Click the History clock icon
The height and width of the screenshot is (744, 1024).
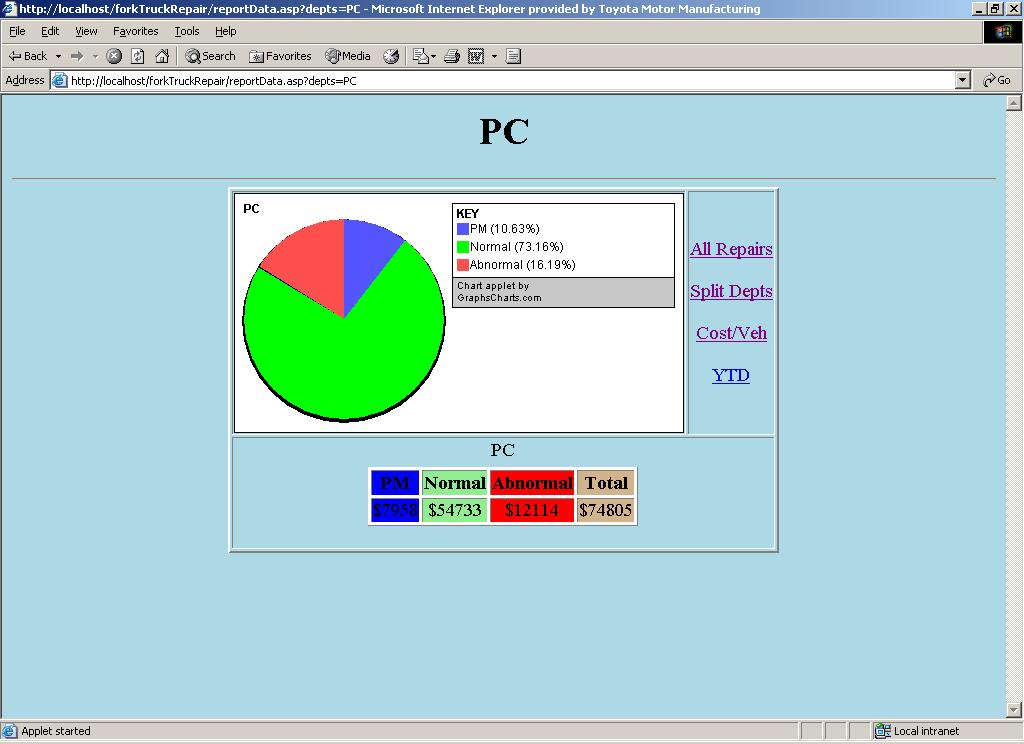click(x=391, y=56)
